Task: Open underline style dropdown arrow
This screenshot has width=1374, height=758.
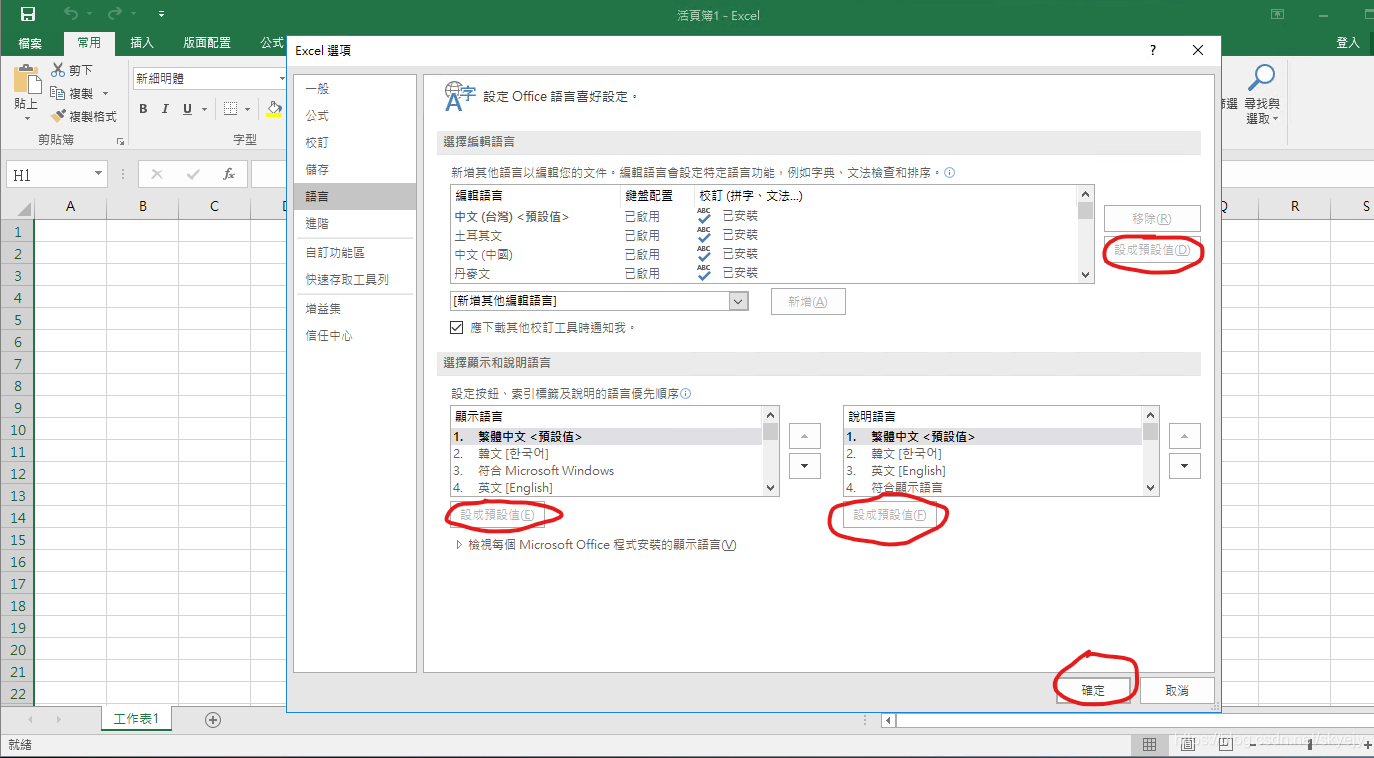Action: 204,109
